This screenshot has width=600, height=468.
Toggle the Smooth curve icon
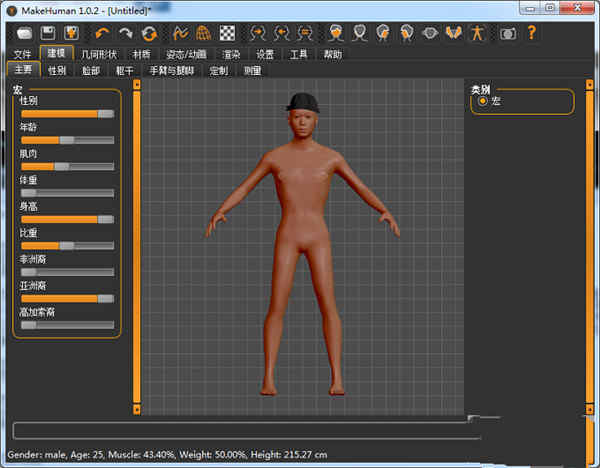pos(181,33)
